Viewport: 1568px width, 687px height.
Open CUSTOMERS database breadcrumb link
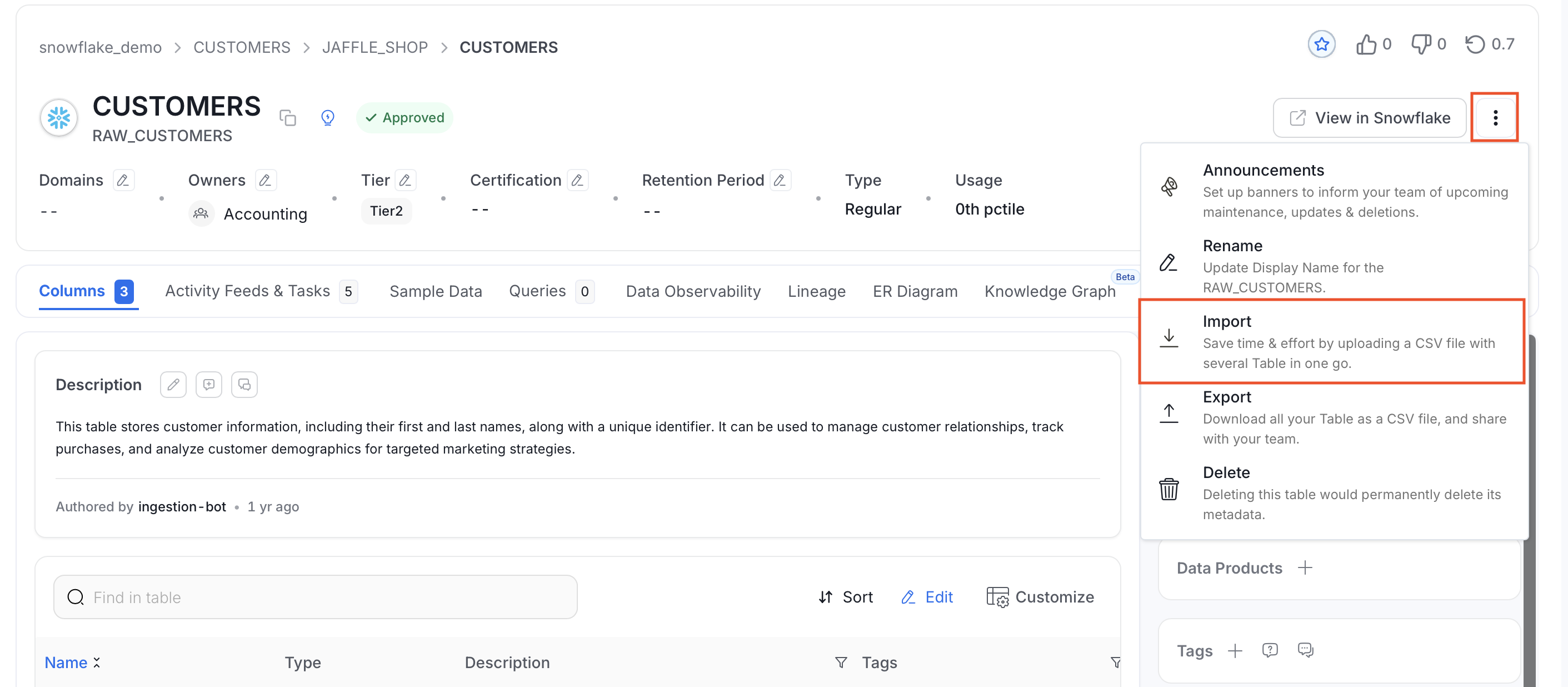tap(242, 47)
